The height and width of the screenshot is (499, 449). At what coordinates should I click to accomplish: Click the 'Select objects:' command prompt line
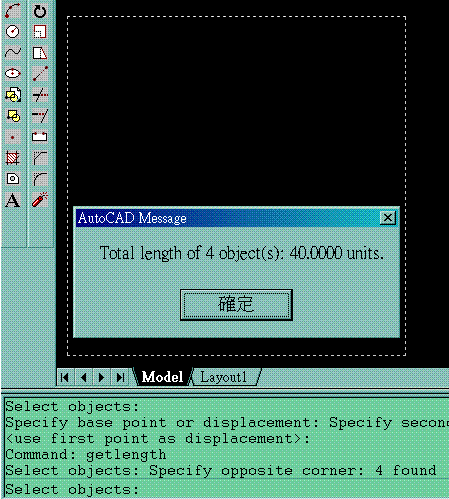point(227,489)
